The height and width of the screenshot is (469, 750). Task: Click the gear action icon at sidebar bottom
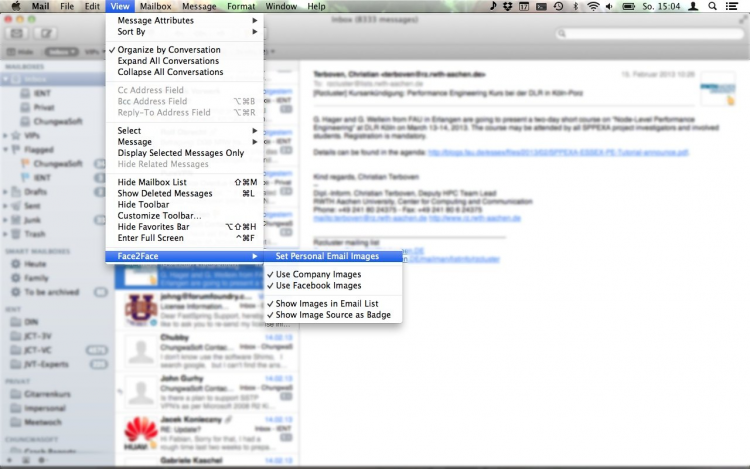(x=42, y=460)
